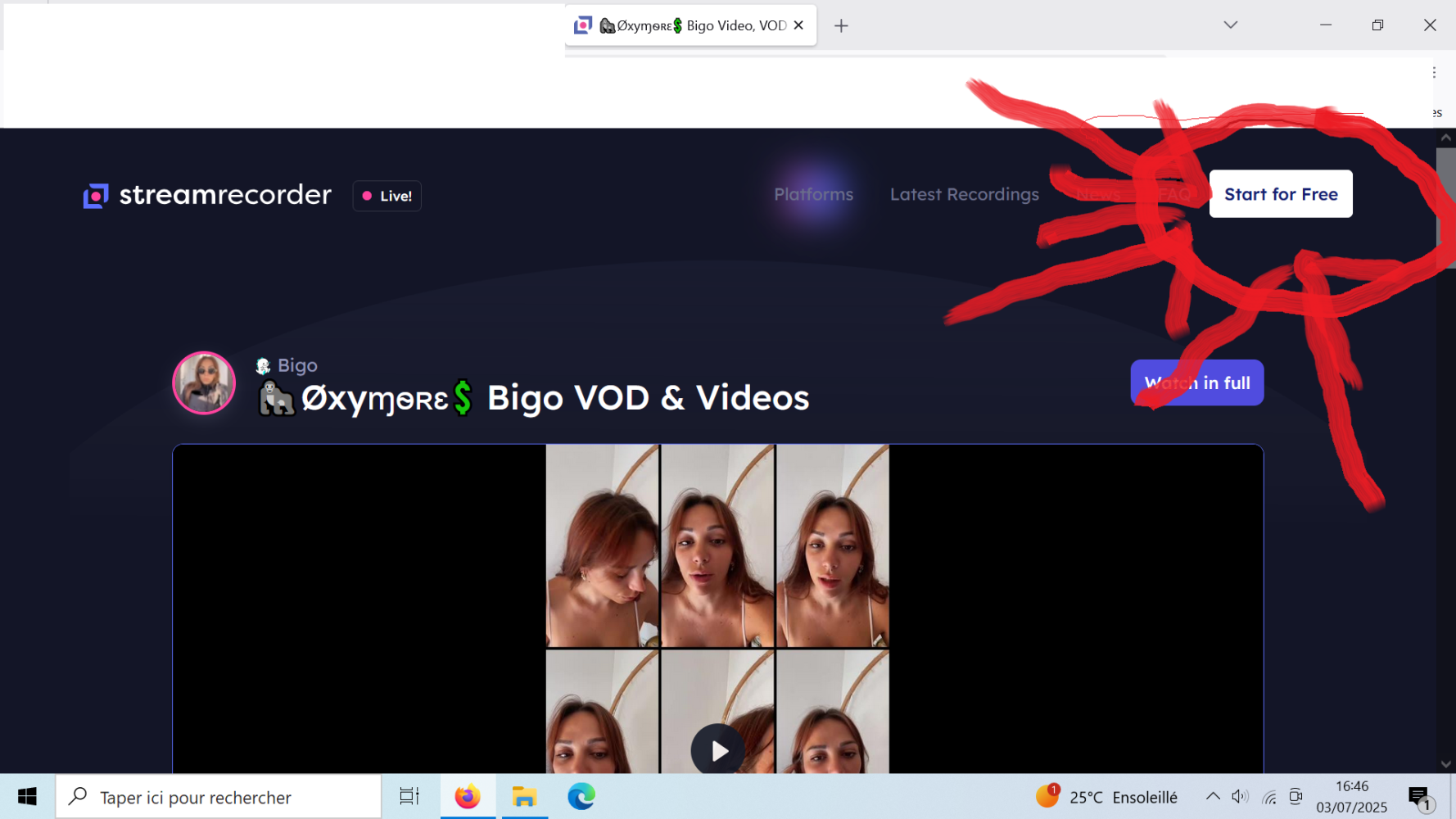Open Task View on taskbar
The image size is (1456, 819).
(409, 796)
